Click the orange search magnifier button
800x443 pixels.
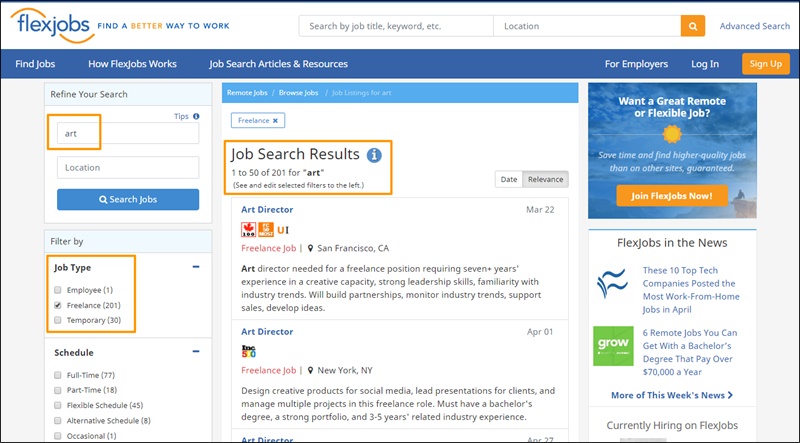[692, 26]
